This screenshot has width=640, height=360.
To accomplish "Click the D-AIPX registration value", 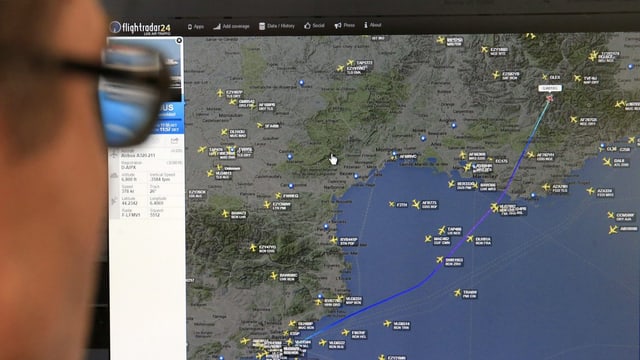I will pyautogui.click(x=129, y=167).
